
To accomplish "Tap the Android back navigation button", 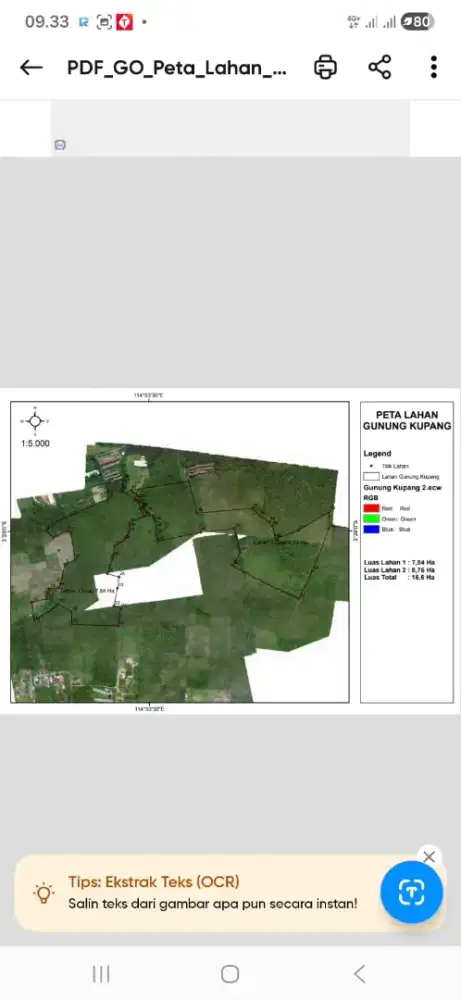I will [x=360, y=974].
